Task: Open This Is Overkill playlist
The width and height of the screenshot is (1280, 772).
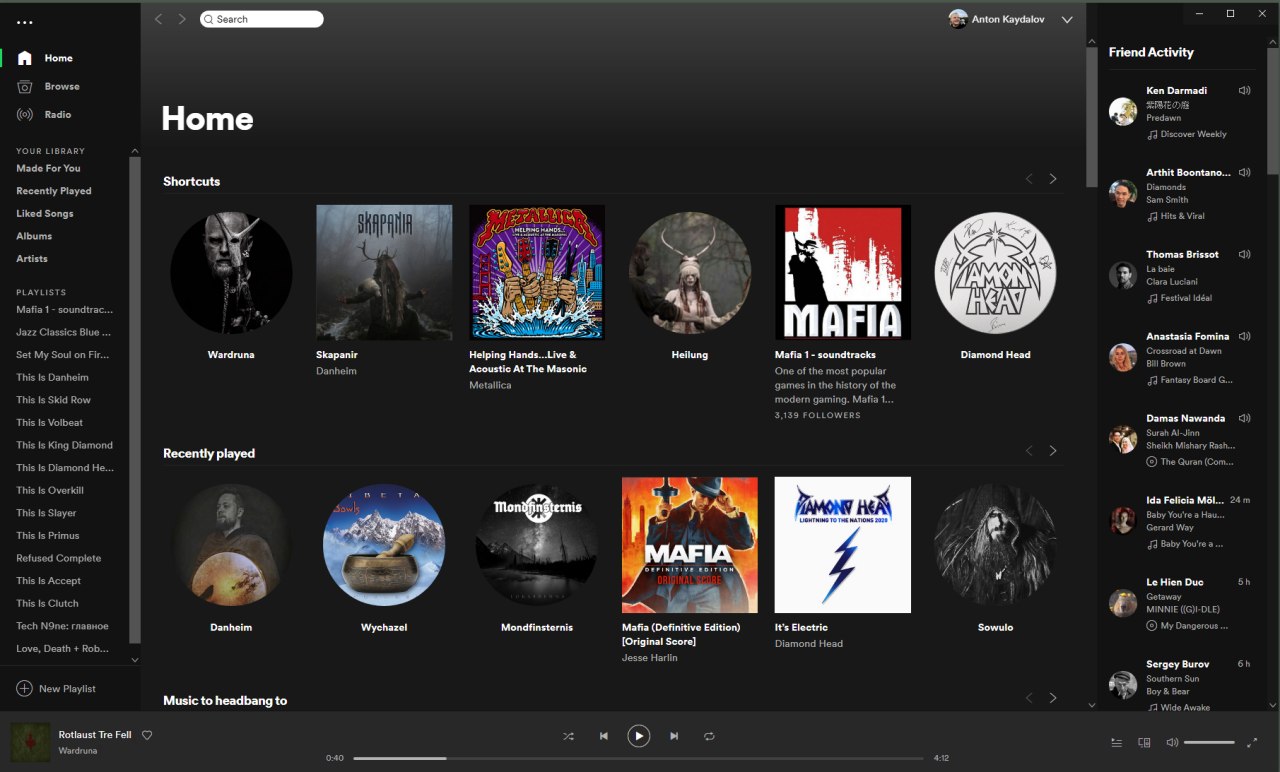Action: pos(50,490)
